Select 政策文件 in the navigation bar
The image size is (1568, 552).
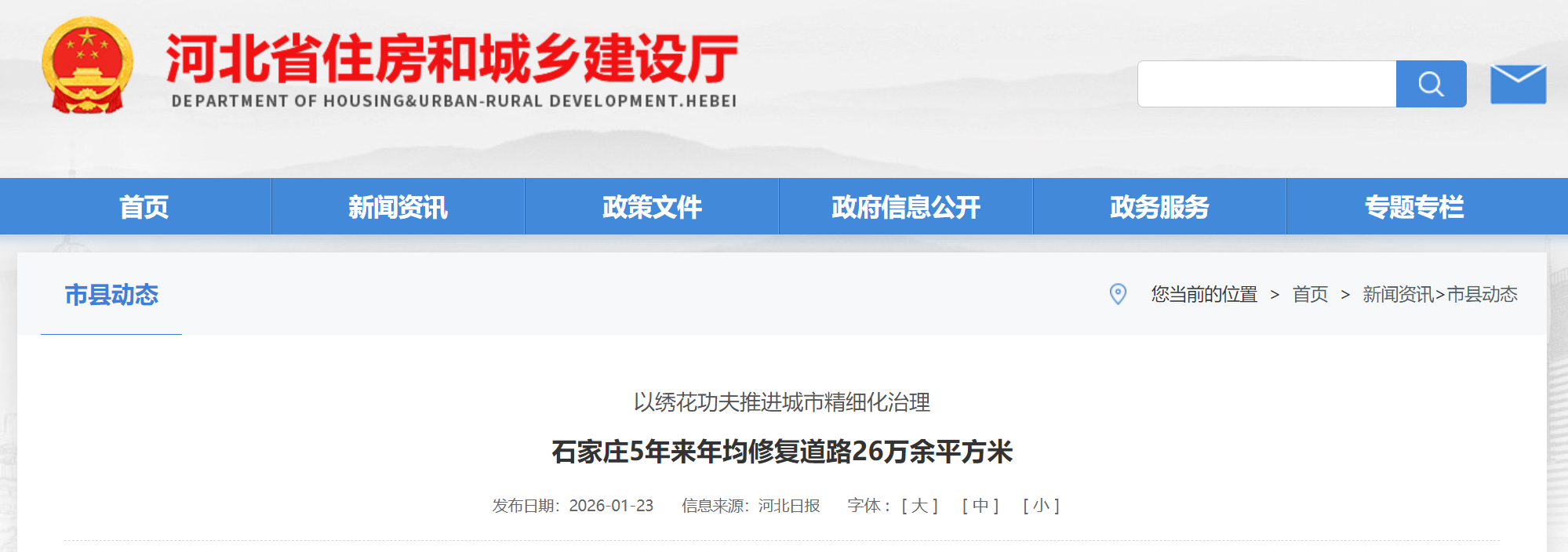pos(652,207)
